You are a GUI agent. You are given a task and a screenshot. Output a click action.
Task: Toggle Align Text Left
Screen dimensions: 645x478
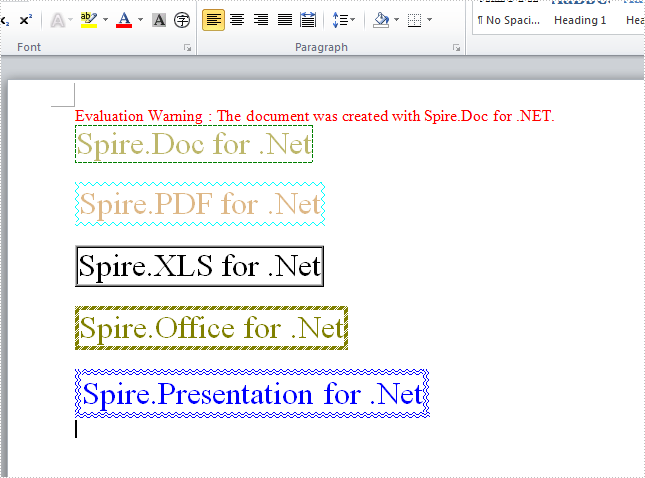(213, 20)
